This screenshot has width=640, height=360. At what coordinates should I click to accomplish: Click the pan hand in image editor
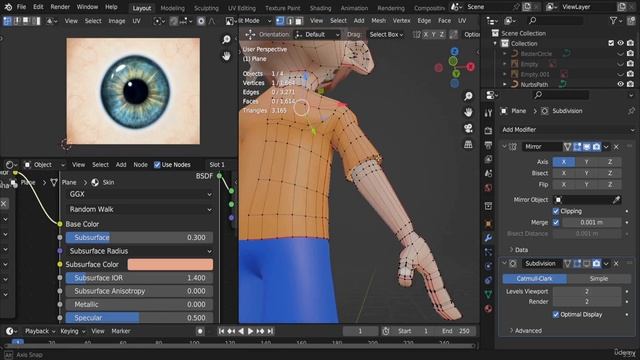226,56
